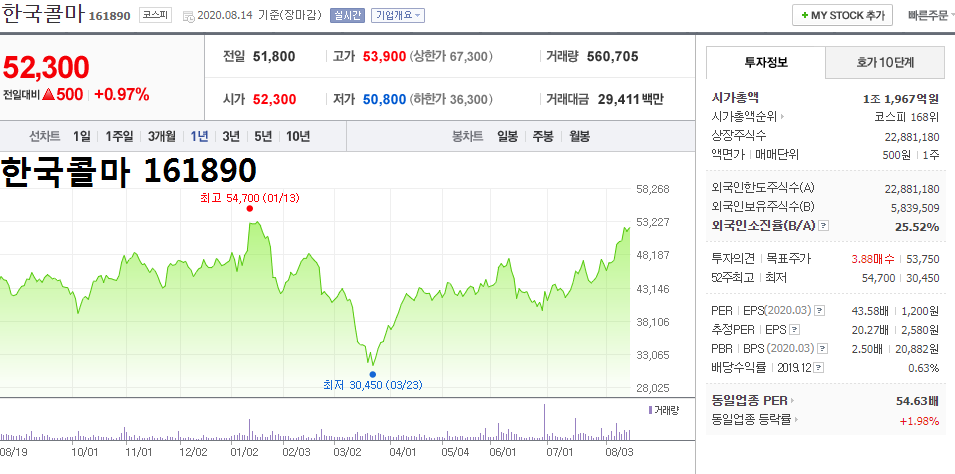Click the +0.97% change rate
This screenshot has width=955, height=474.
pos(122,94)
